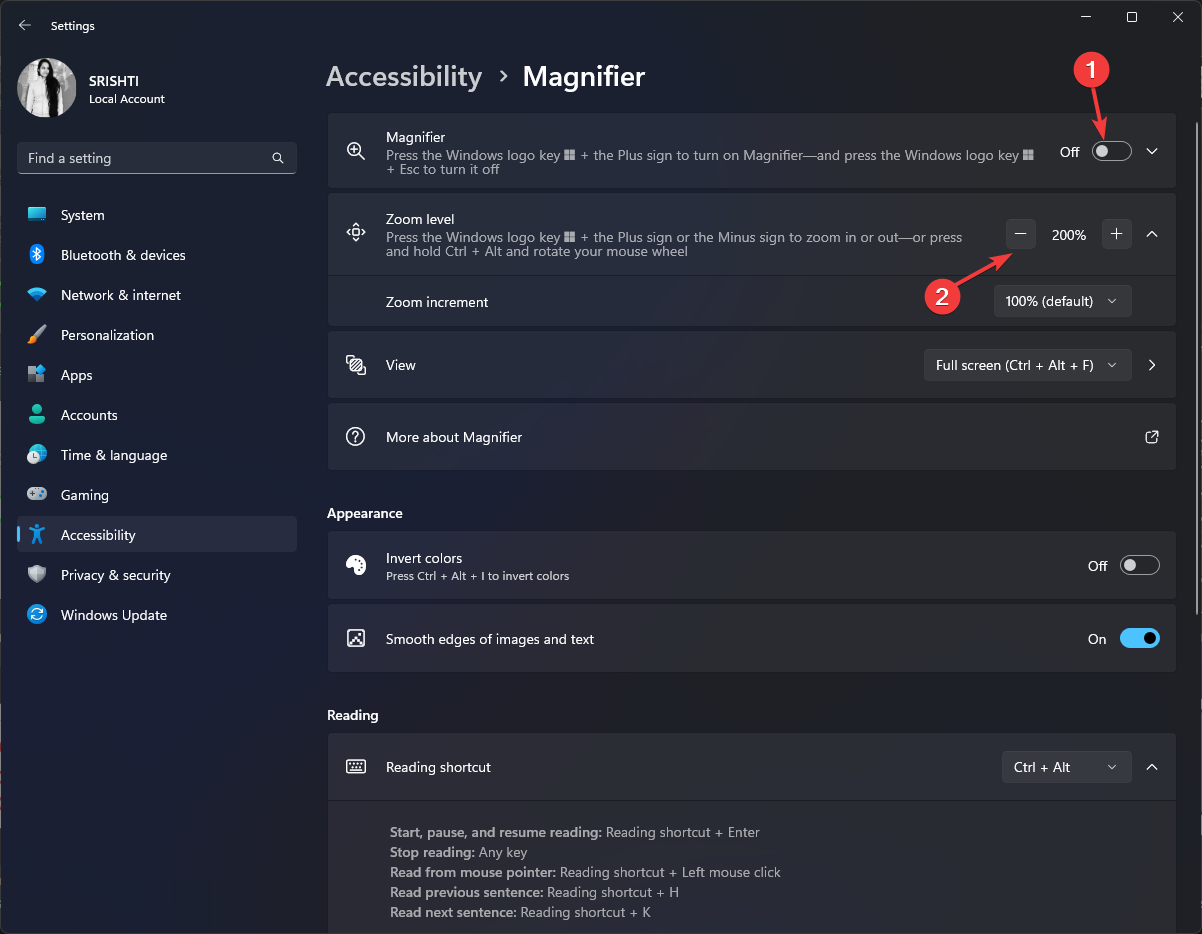This screenshot has height=934, width=1202.
Task: Disable Smooth edges of images and text
Action: tap(1140, 638)
